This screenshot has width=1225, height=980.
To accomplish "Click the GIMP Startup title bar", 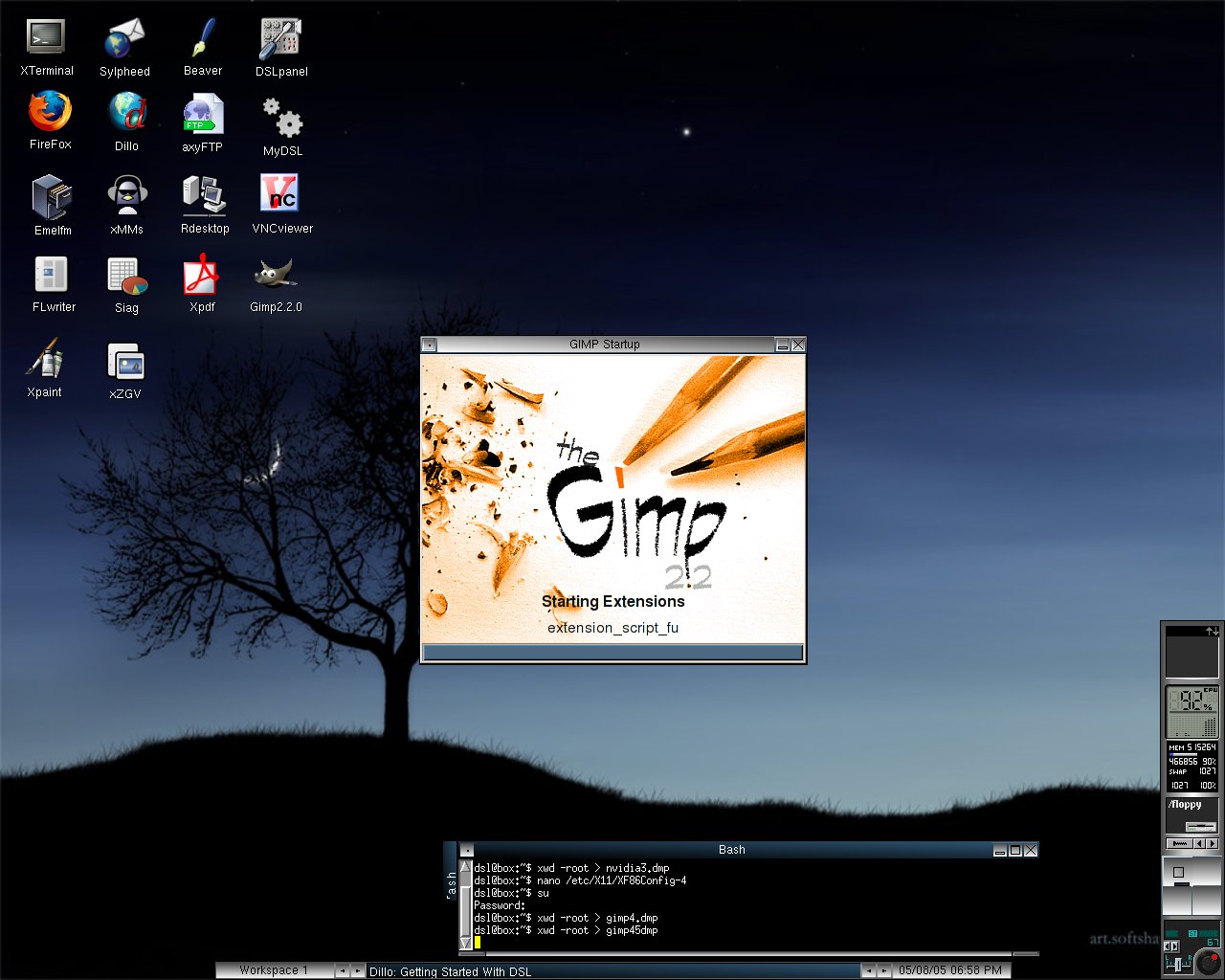I will 605,345.
